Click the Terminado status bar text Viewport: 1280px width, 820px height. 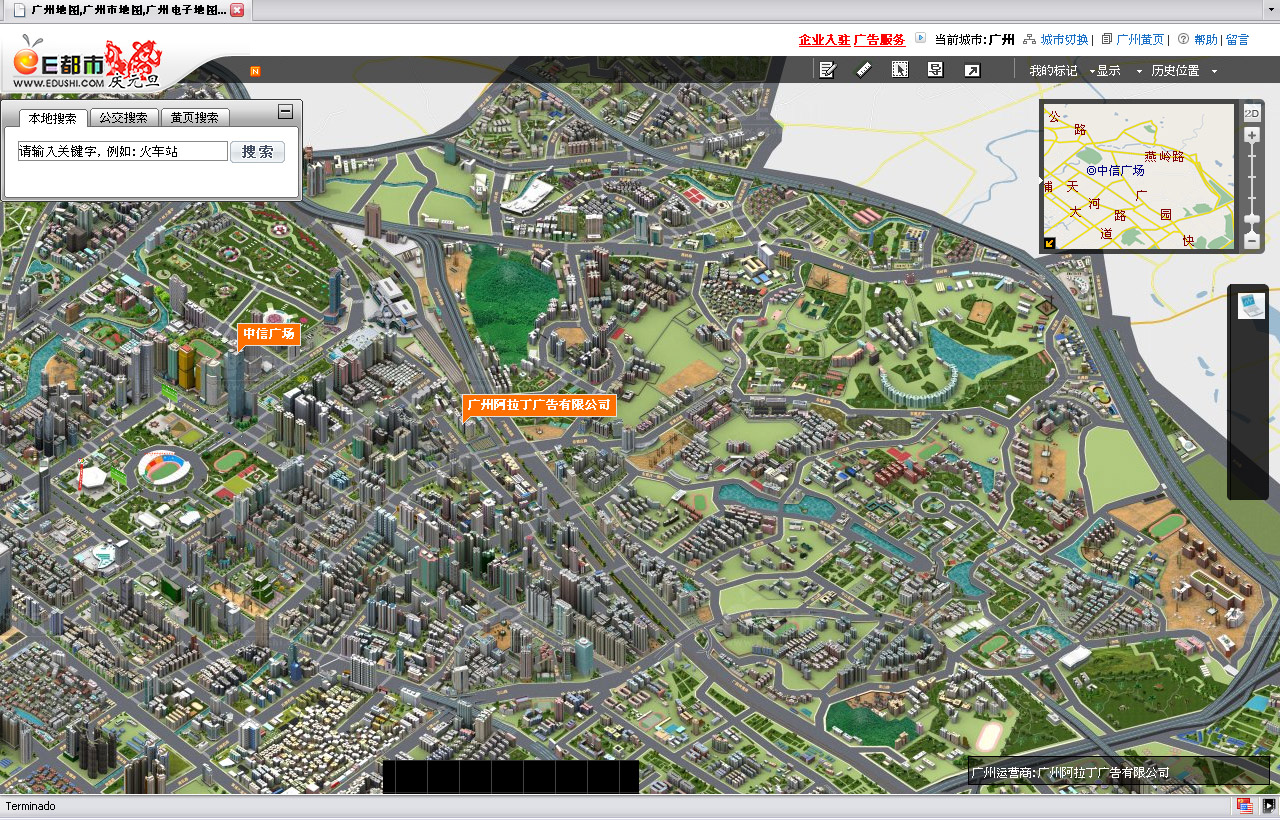click(x=31, y=806)
